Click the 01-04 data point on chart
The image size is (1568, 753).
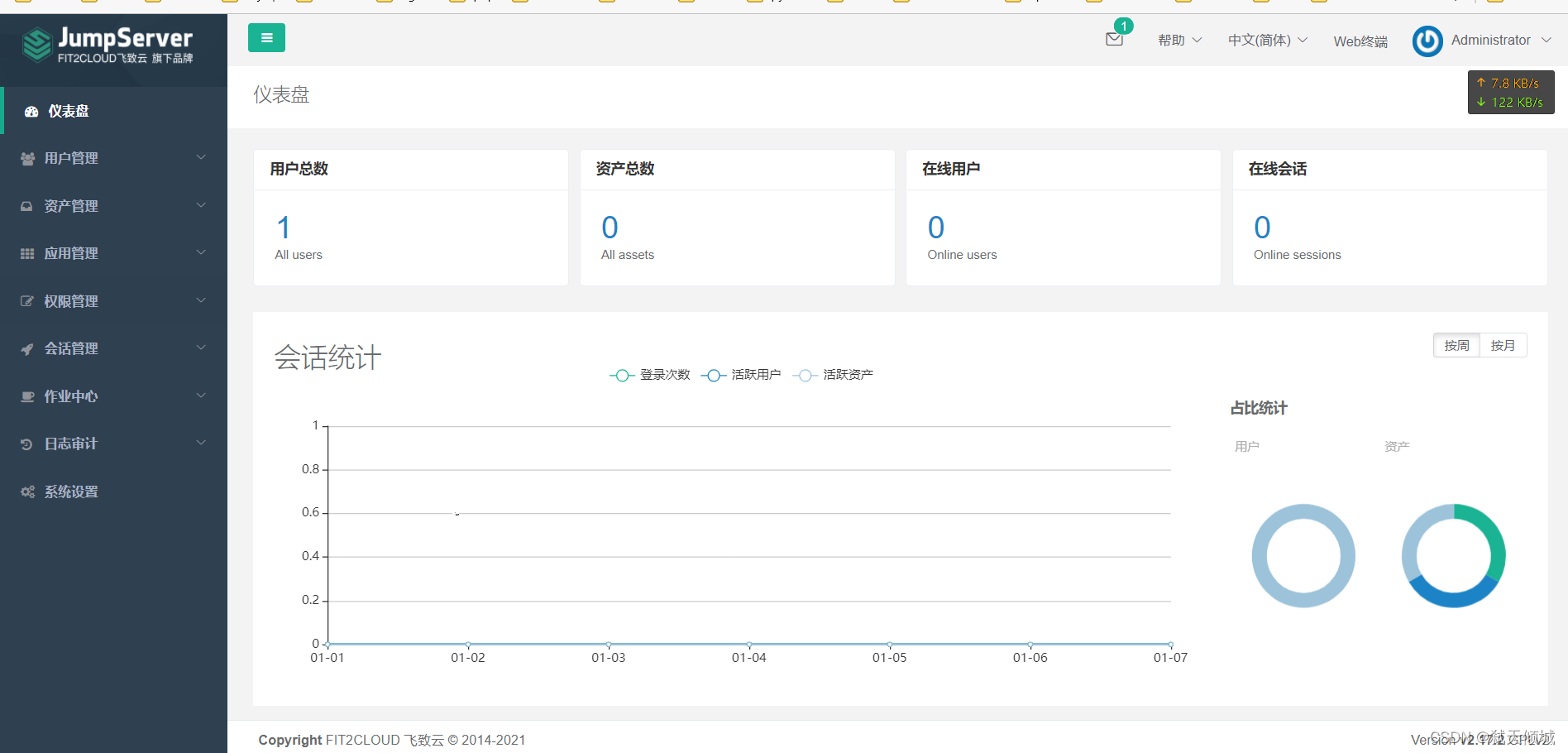coord(749,645)
